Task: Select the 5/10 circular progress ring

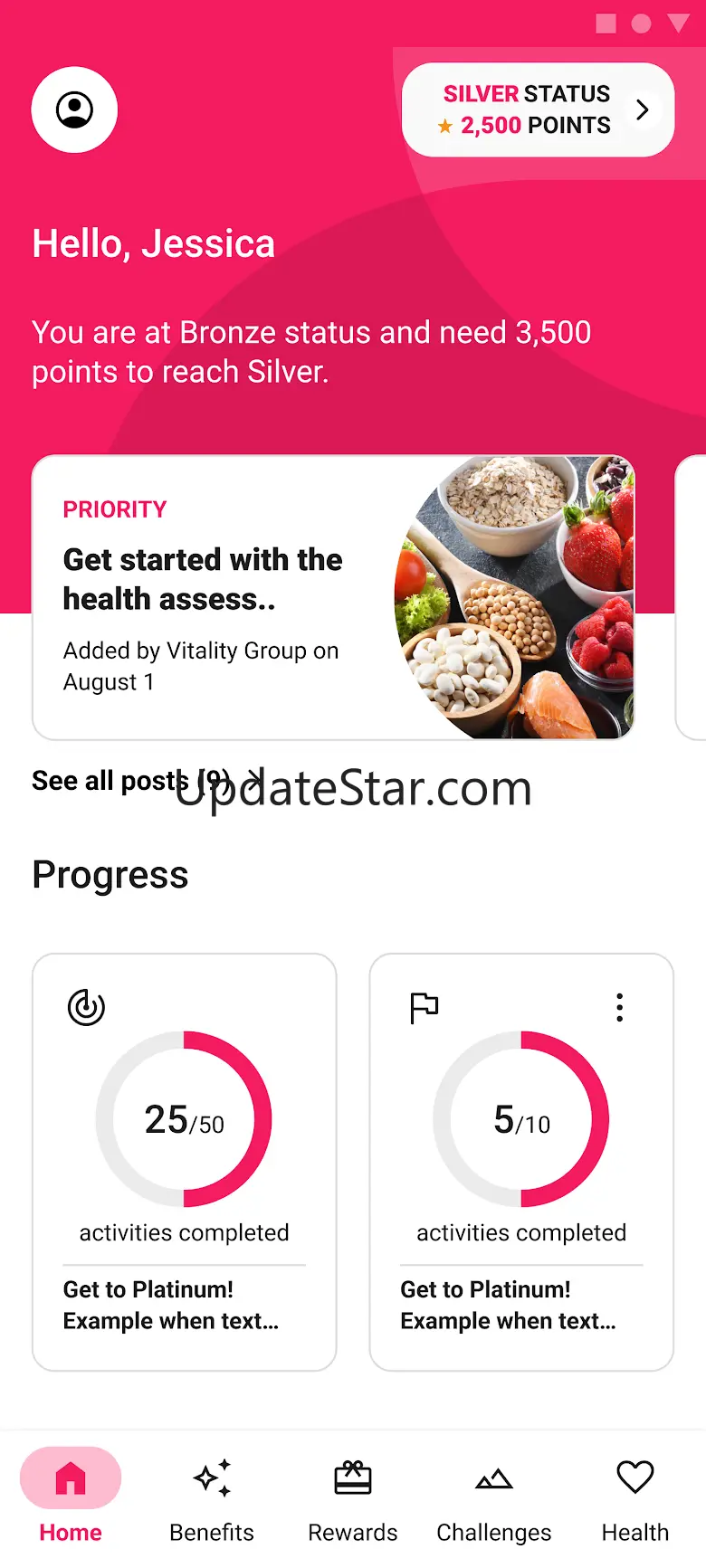Action: pyautogui.click(x=521, y=1119)
